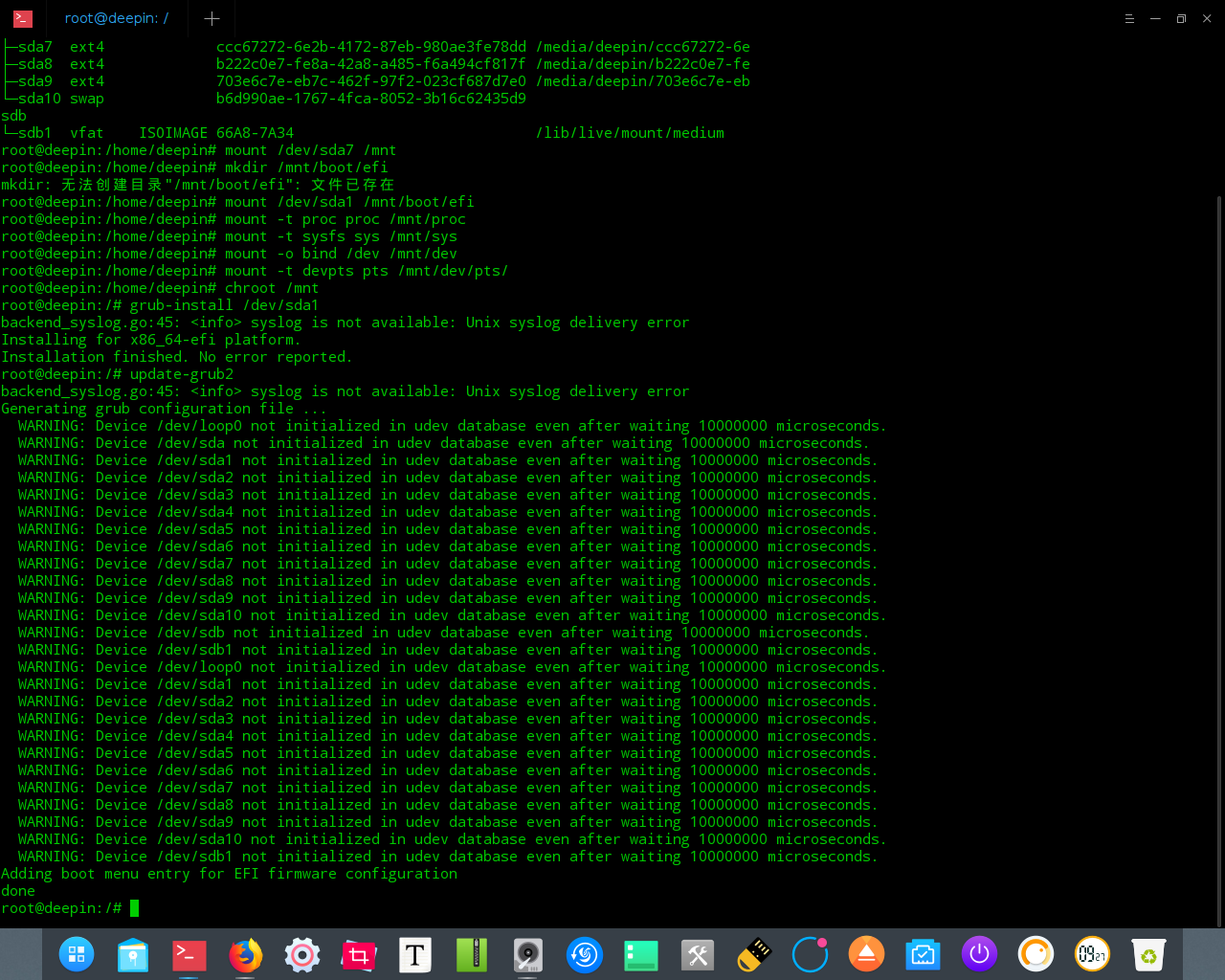Click the sda7 UUID 'ccc67272-6e2b-4172-87eb-980ae3fe78dd'
1225x980 pixels.
(371, 47)
